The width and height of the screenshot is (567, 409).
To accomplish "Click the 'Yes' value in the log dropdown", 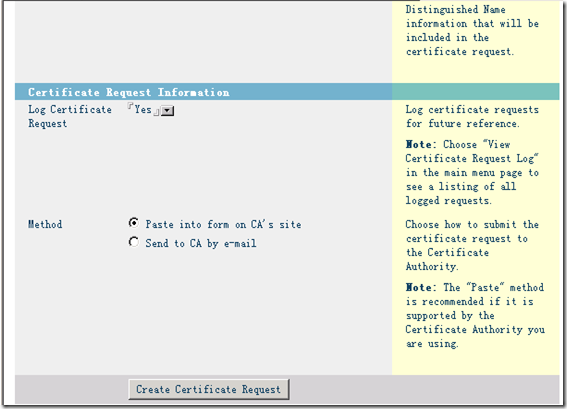I will [143, 110].
